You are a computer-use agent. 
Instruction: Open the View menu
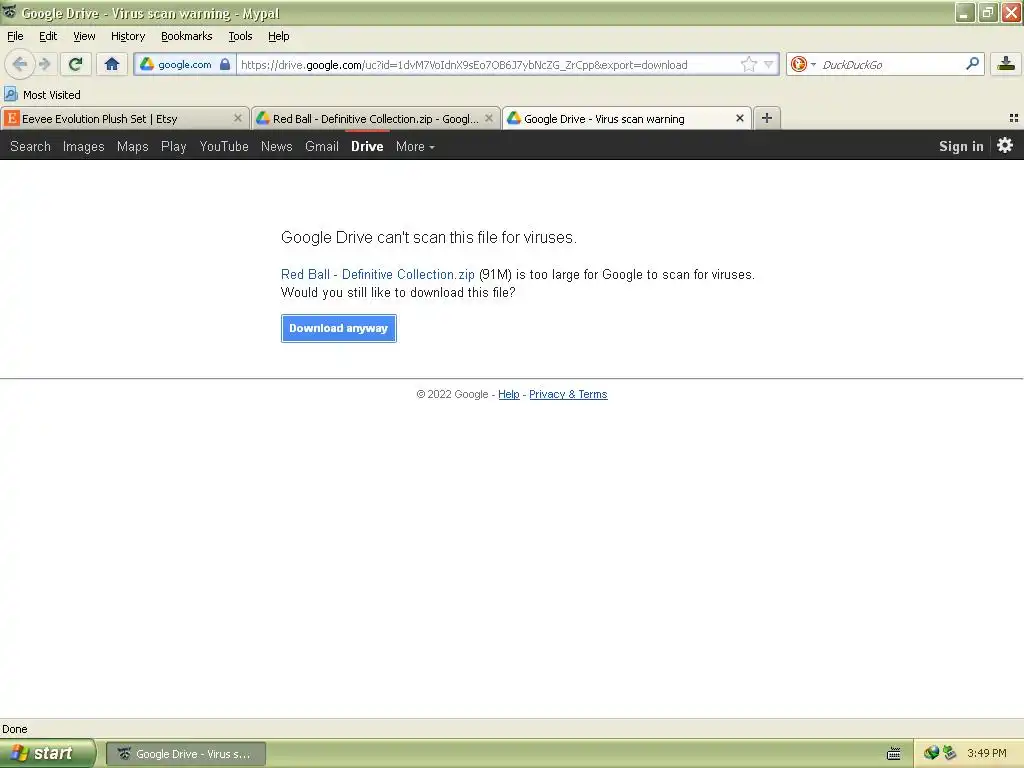coord(84,36)
